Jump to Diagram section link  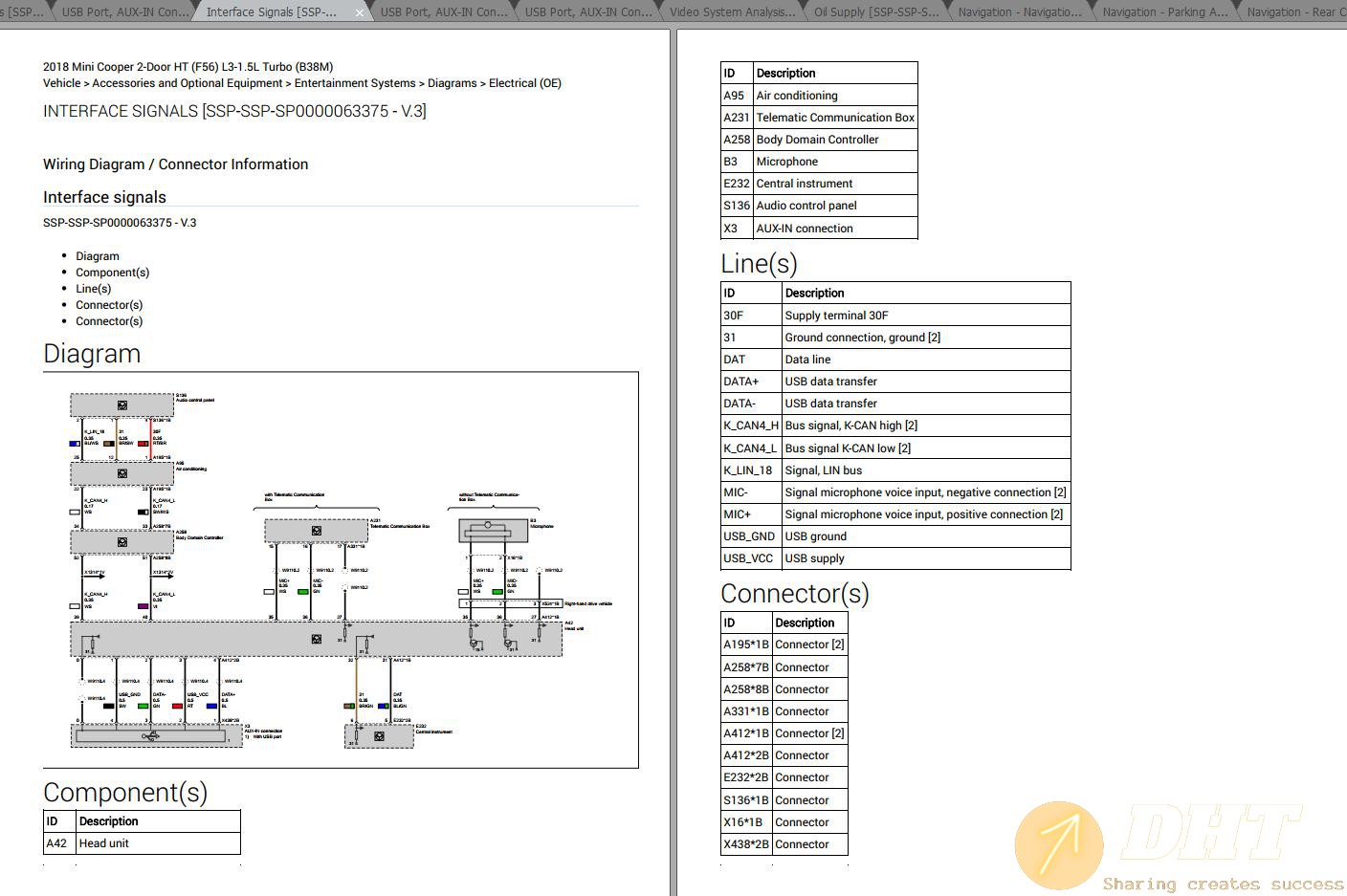tap(98, 256)
